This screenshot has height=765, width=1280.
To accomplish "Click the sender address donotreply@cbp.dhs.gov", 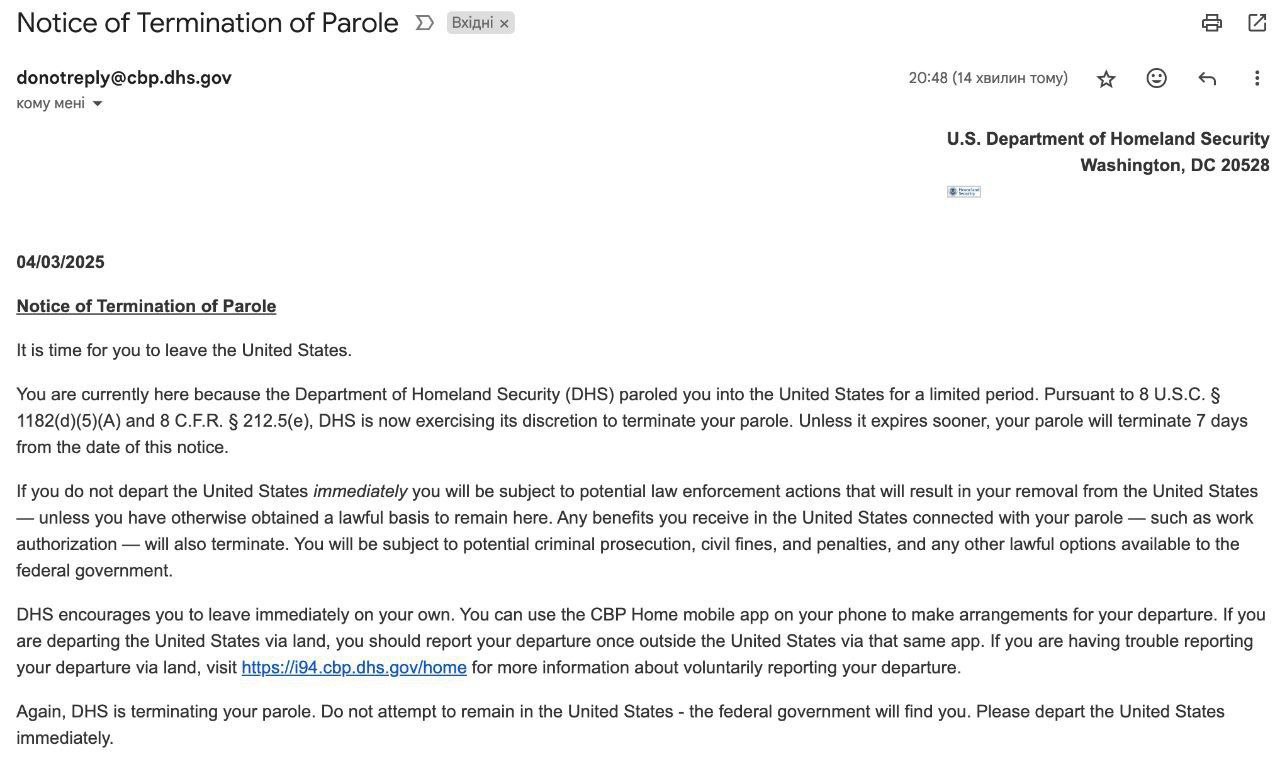I will [124, 78].
